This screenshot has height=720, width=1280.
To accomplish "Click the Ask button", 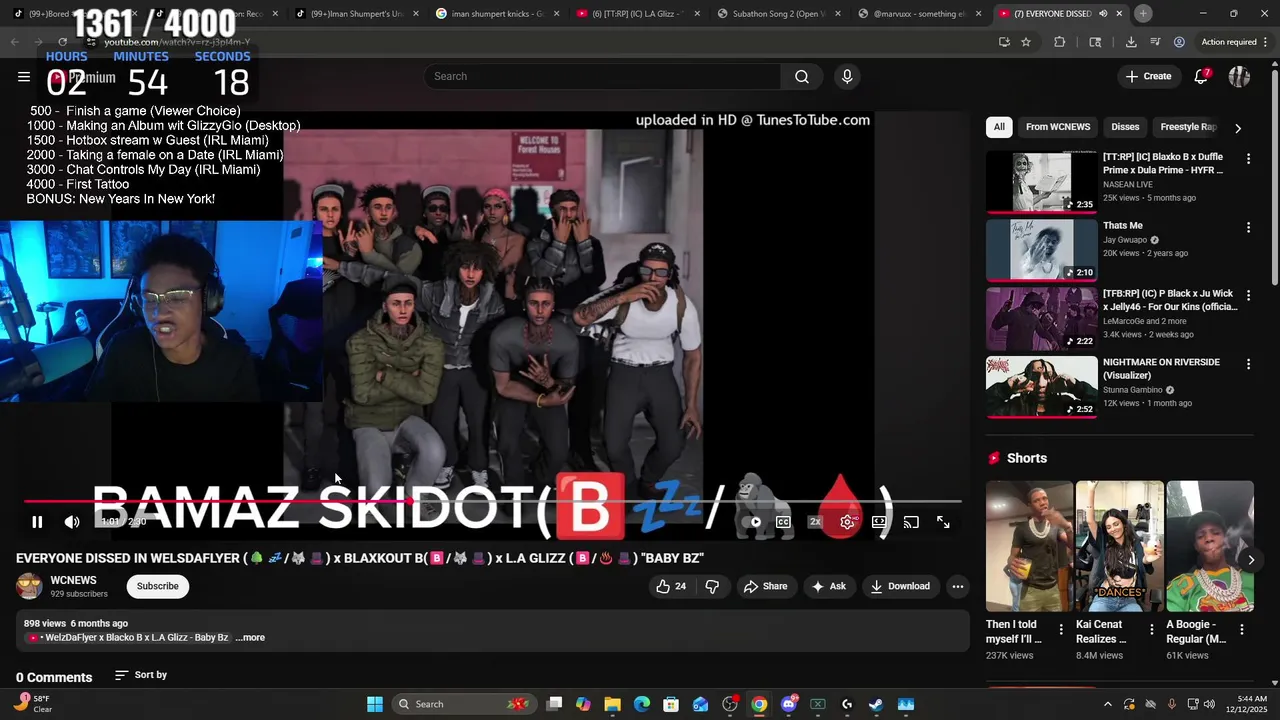I will coord(829,586).
